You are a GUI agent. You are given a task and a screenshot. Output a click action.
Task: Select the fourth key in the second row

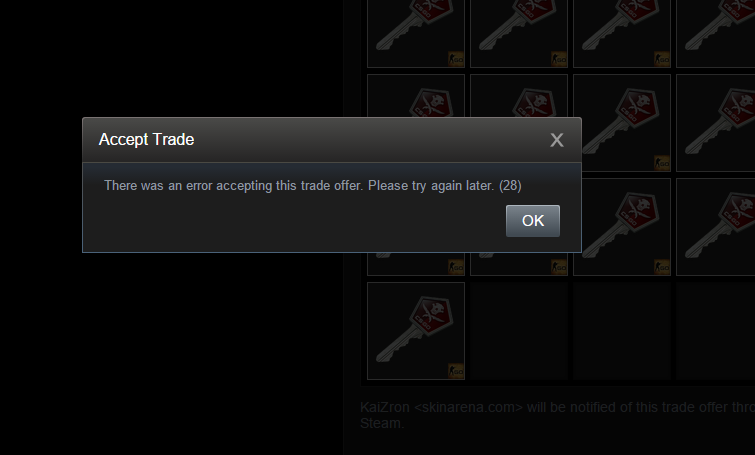[716, 123]
